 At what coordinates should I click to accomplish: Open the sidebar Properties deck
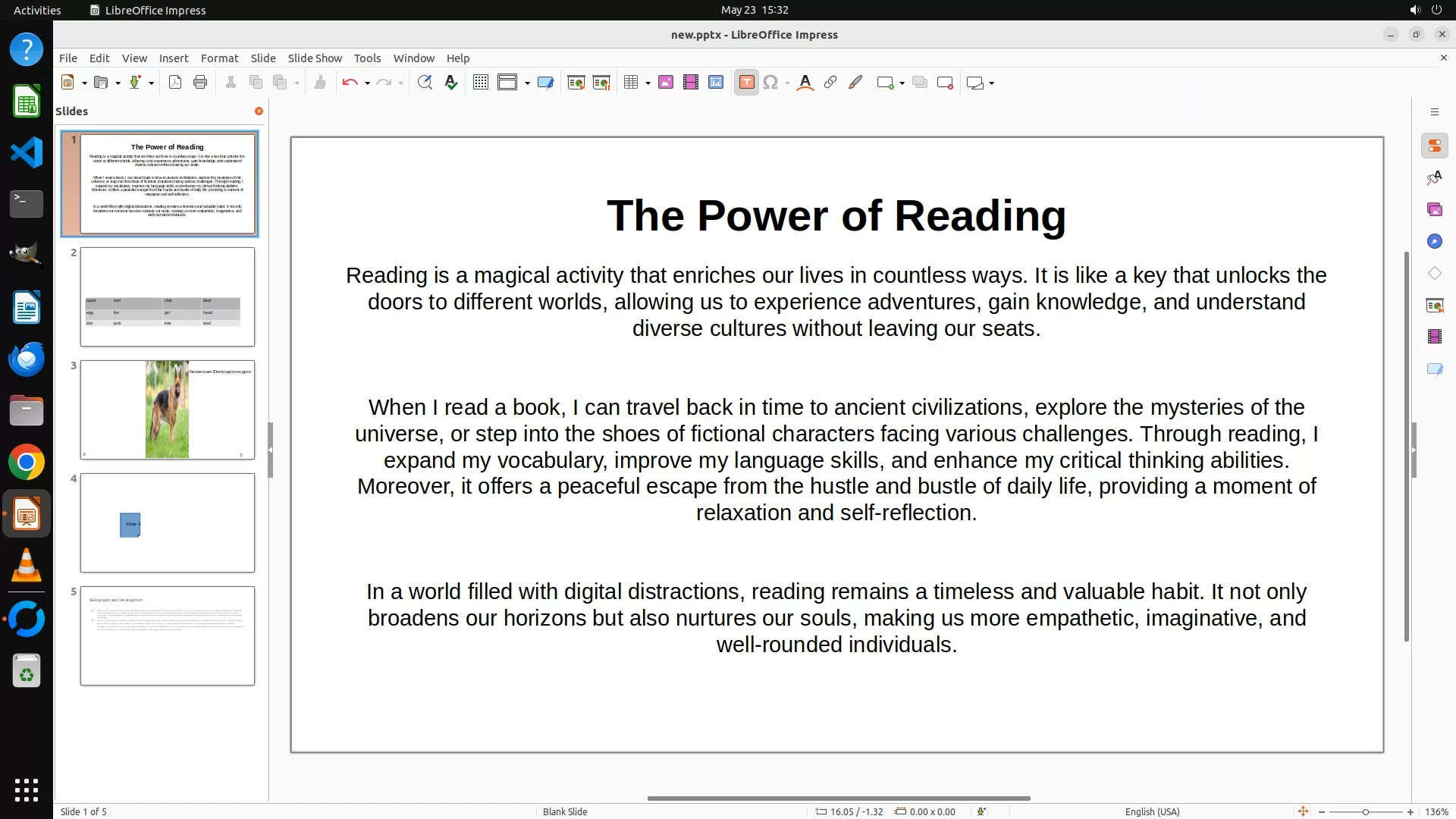point(1434,146)
